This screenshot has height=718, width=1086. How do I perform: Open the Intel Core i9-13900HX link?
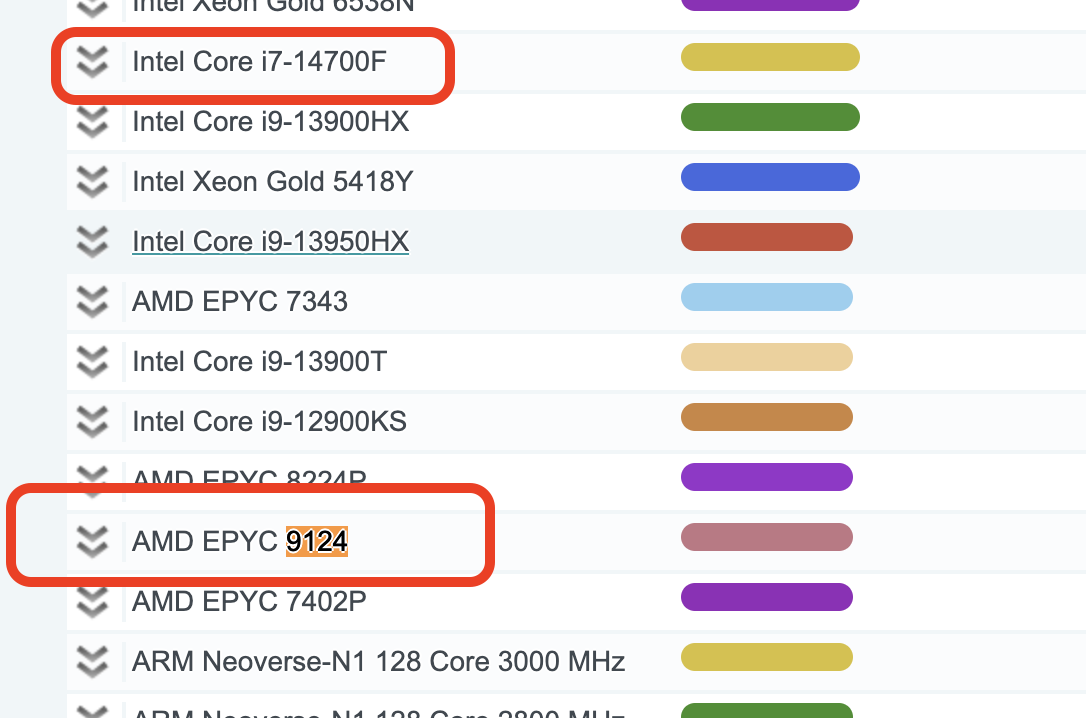270,122
